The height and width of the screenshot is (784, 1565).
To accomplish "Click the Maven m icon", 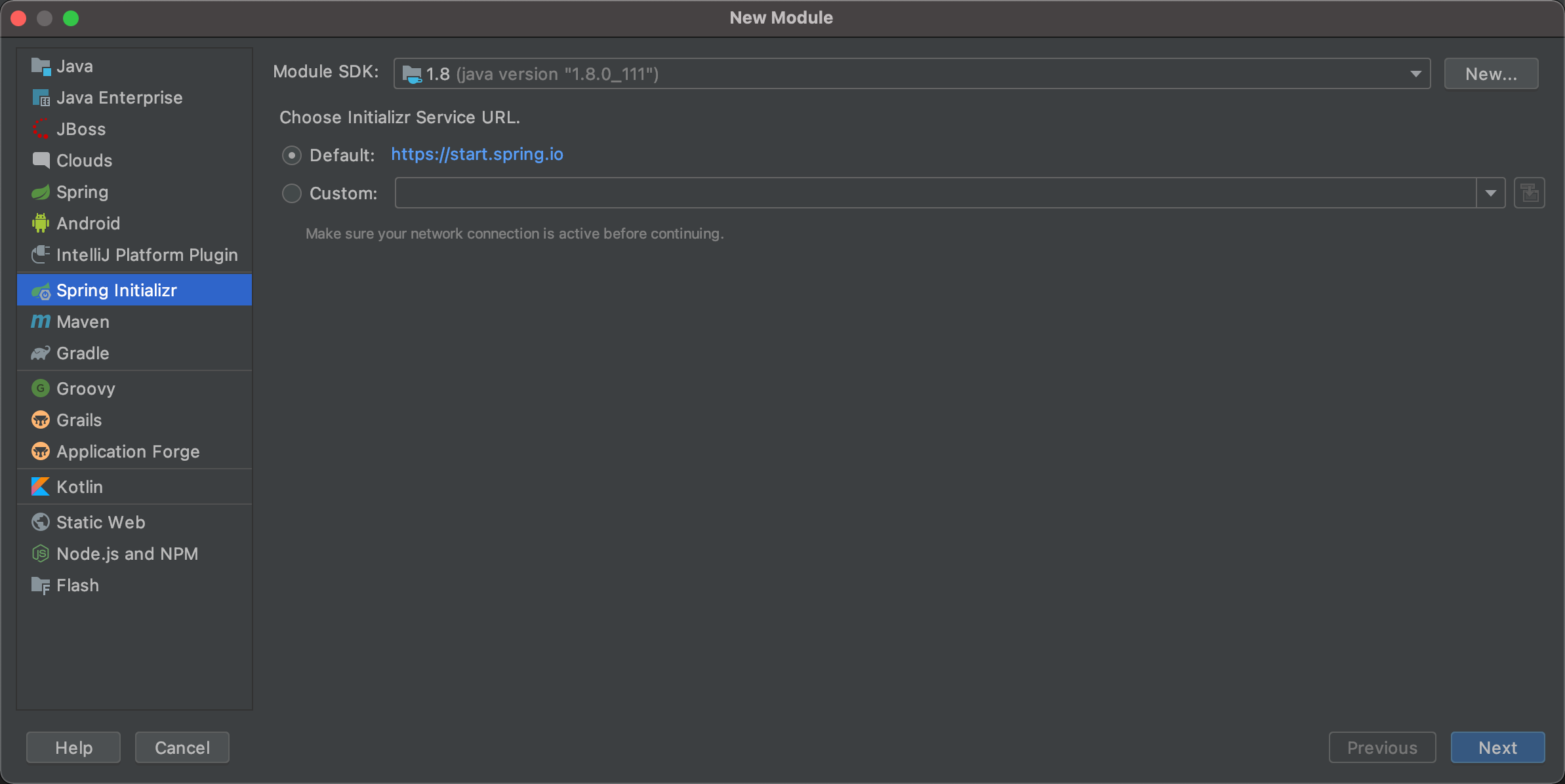I will click(41, 322).
